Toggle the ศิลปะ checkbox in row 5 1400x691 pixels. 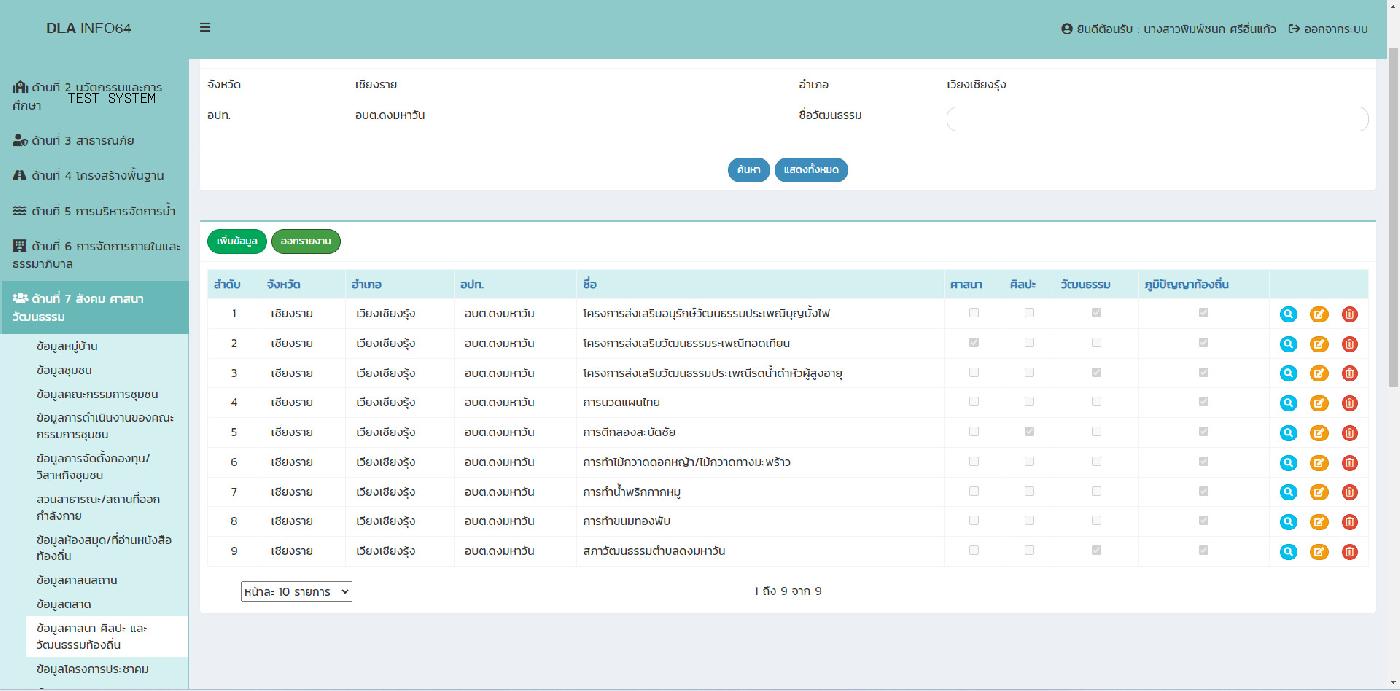point(1029,432)
